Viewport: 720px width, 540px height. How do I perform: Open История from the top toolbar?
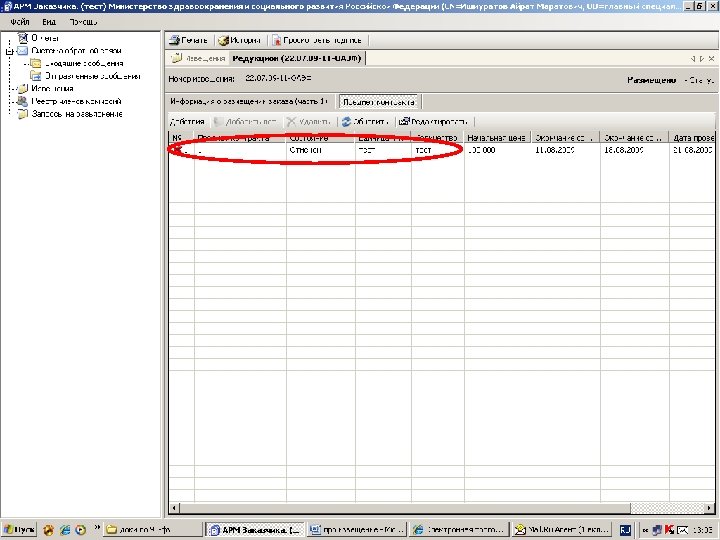click(x=240, y=40)
